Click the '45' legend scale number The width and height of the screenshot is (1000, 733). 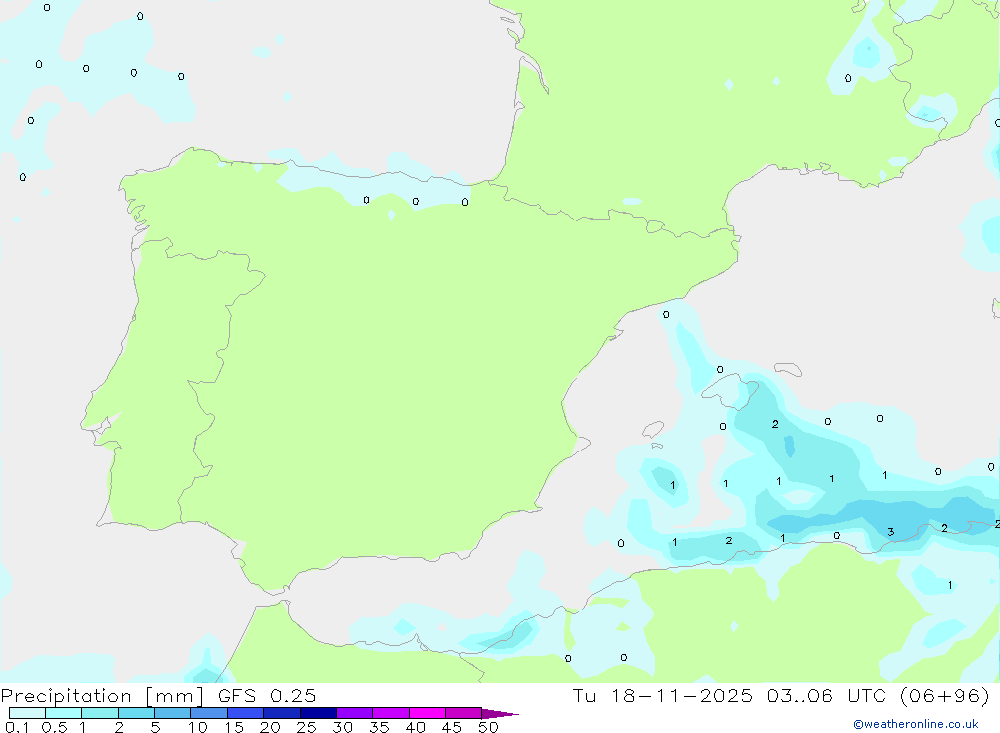coord(452,727)
